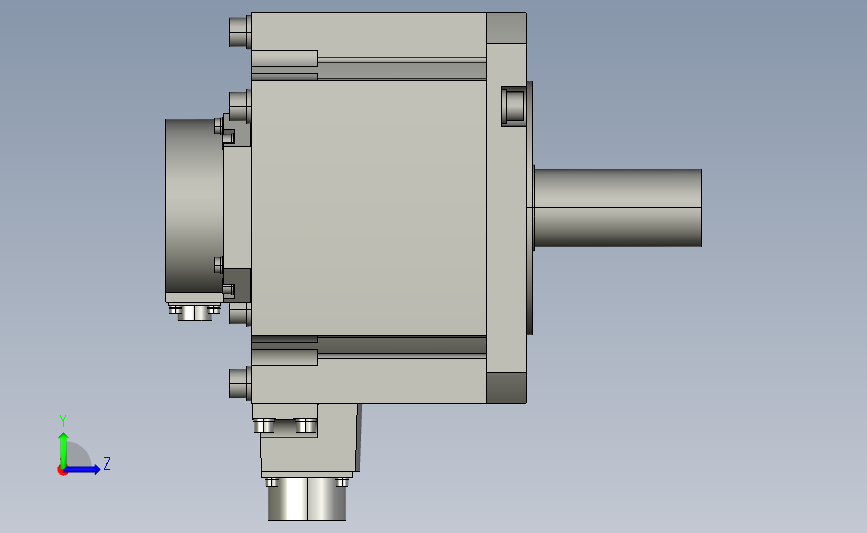
Task: Select the main motor housing body
Action: click(369, 207)
